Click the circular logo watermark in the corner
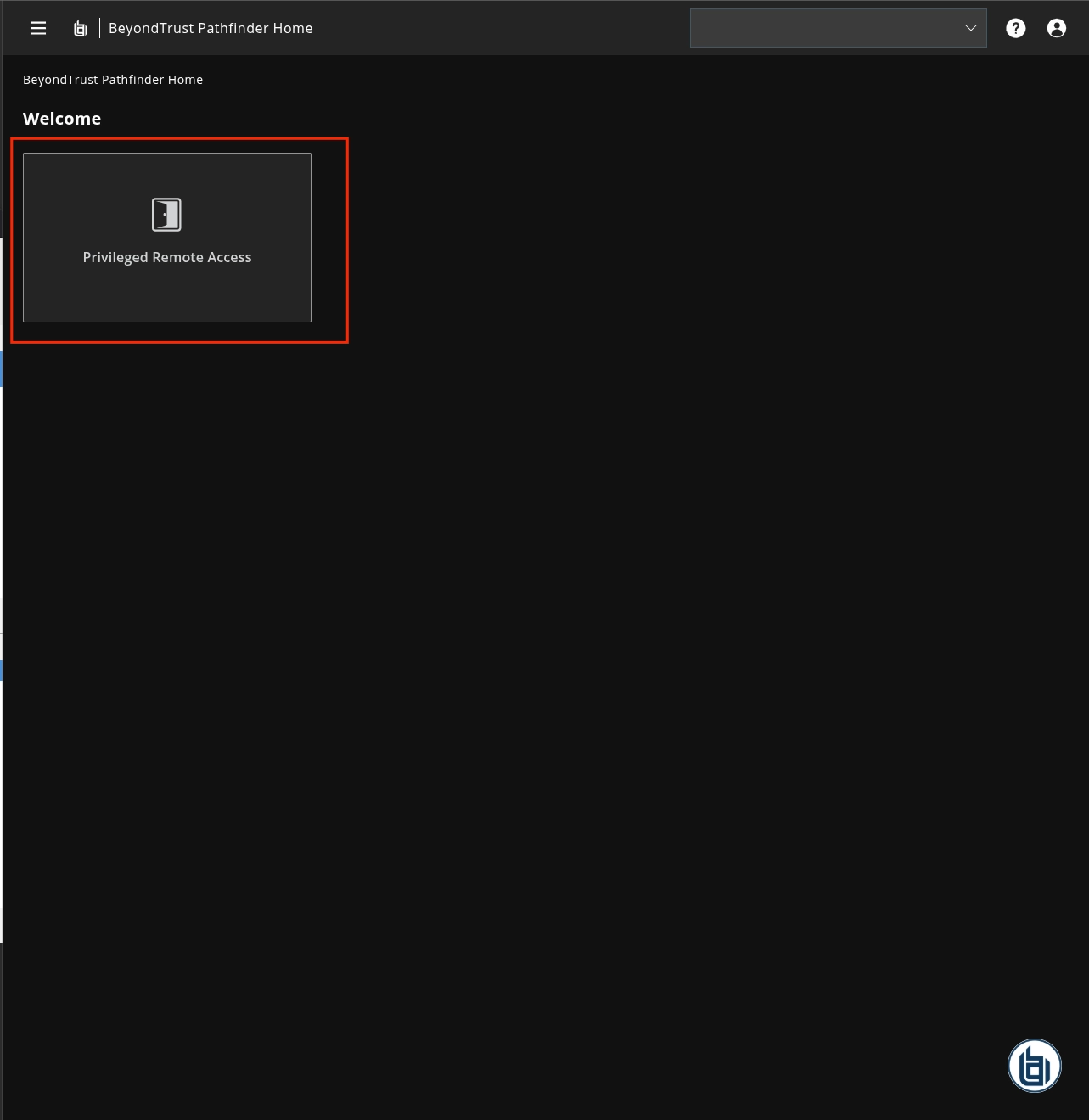1089x1120 pixels. click(x=1034, y=1065)
